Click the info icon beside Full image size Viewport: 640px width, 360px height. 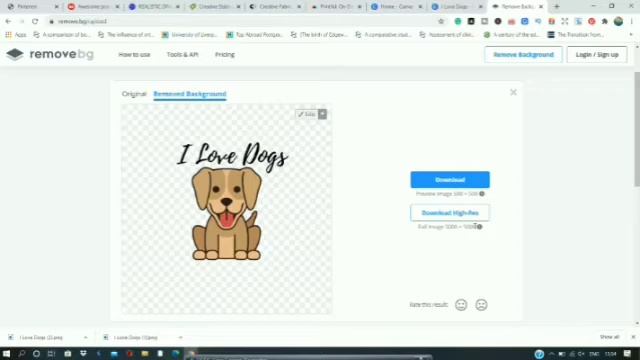point(480,227)
